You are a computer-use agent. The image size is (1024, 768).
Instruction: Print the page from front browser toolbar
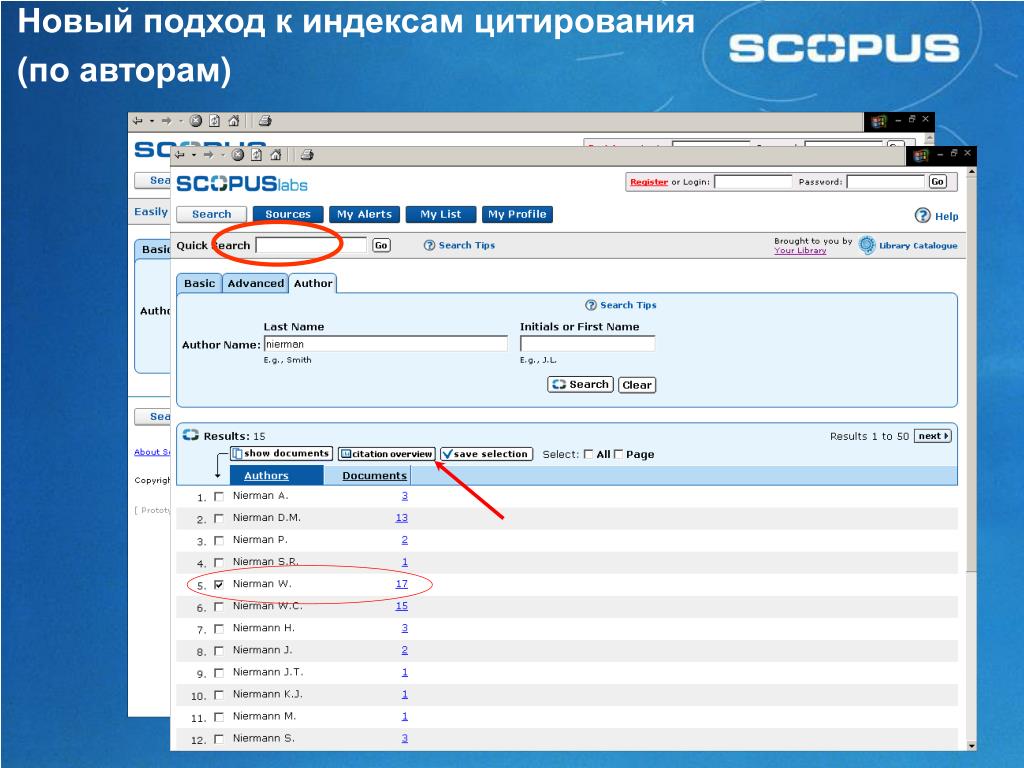point(307,155)
